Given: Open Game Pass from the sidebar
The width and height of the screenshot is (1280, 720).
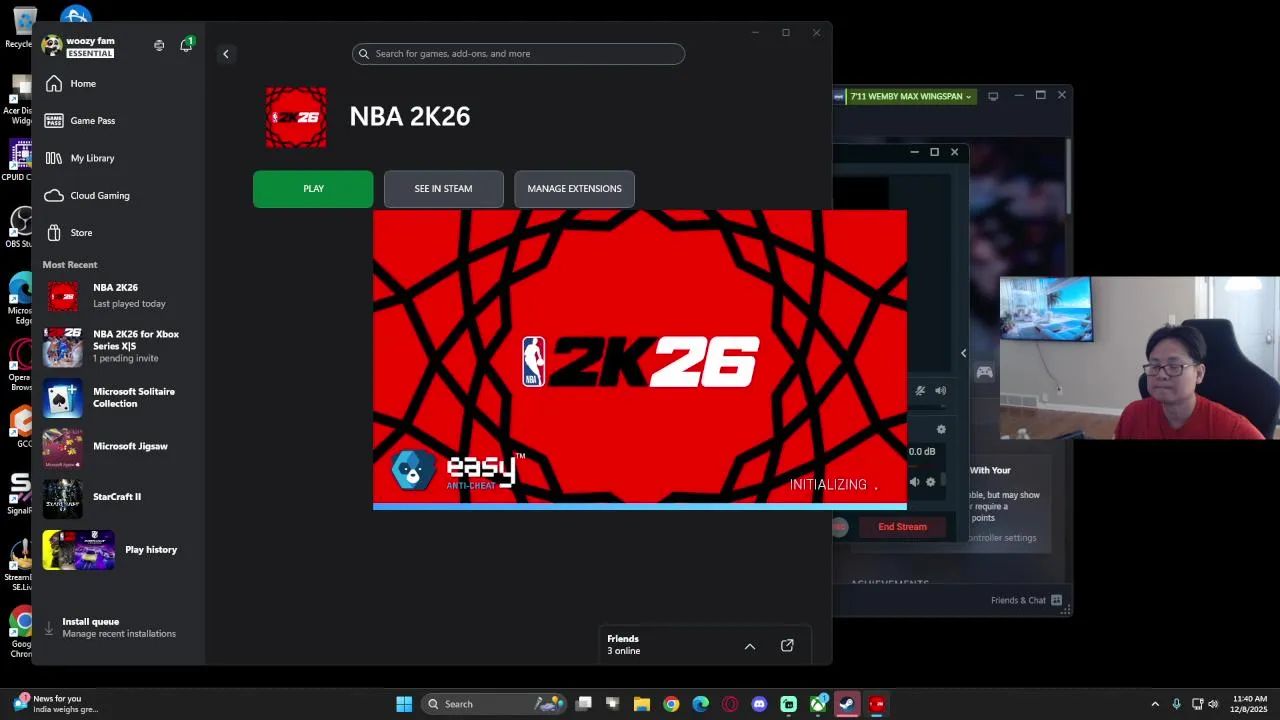Looking at the screenshot, I should (118, 121).
